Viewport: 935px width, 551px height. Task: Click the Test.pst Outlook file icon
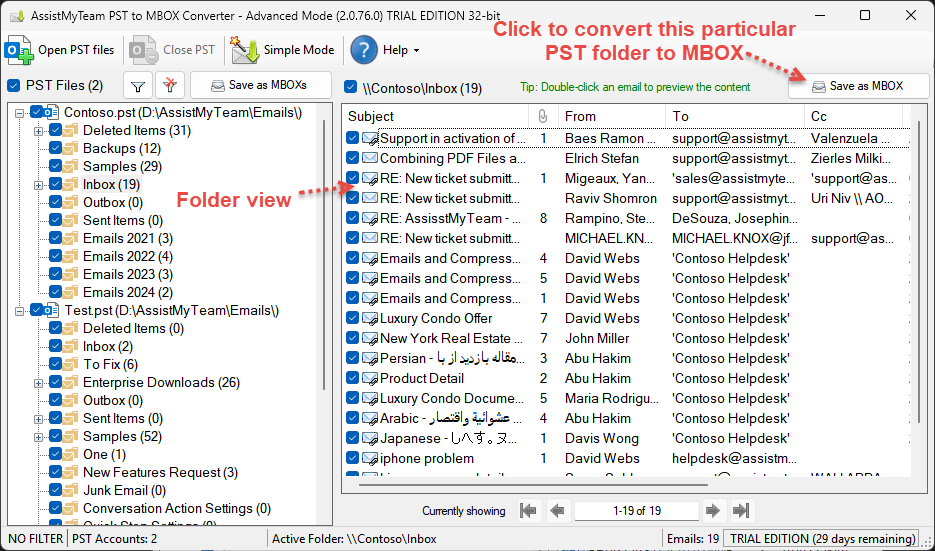[x=51, y=310]
